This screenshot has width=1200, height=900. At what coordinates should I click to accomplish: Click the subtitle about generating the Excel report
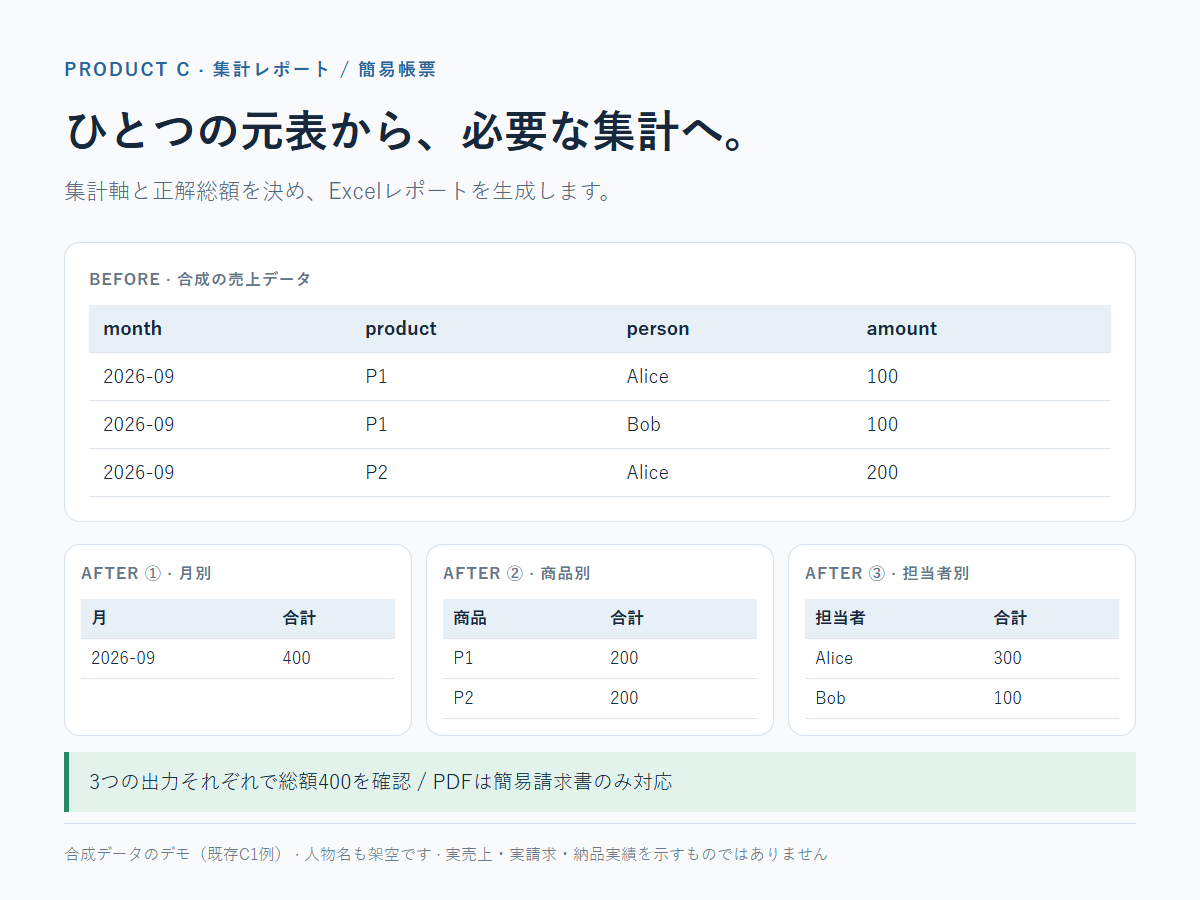(x=338, y=191)
